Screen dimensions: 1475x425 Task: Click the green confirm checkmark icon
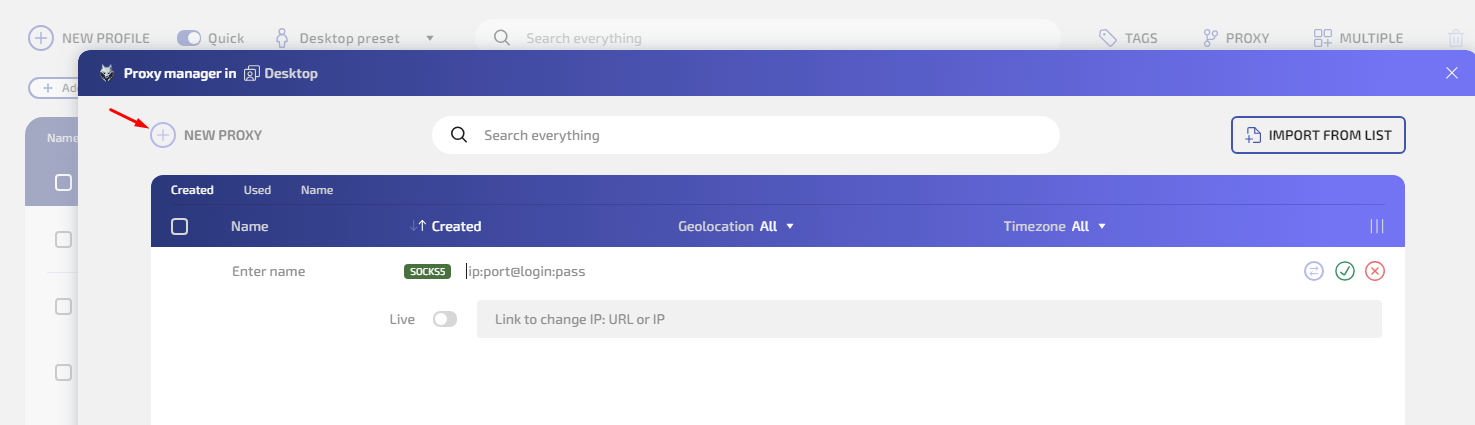click(1345, 271)
